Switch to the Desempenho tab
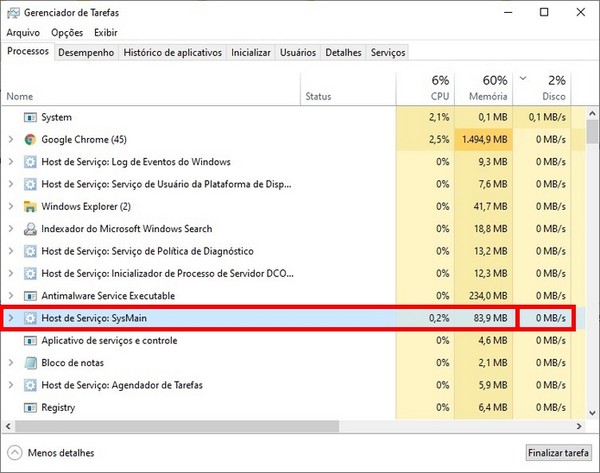The image size is (600, 473). (x=86, y=53)
